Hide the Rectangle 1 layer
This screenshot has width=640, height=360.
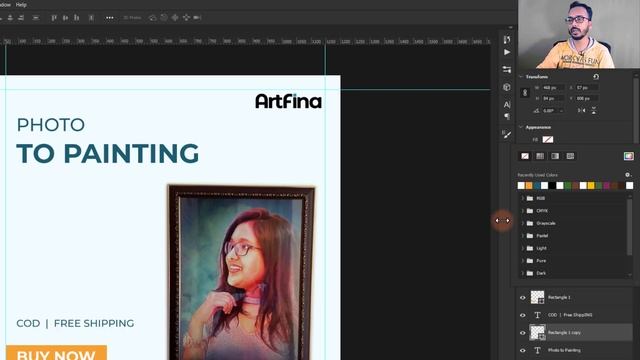coord(522,298)
